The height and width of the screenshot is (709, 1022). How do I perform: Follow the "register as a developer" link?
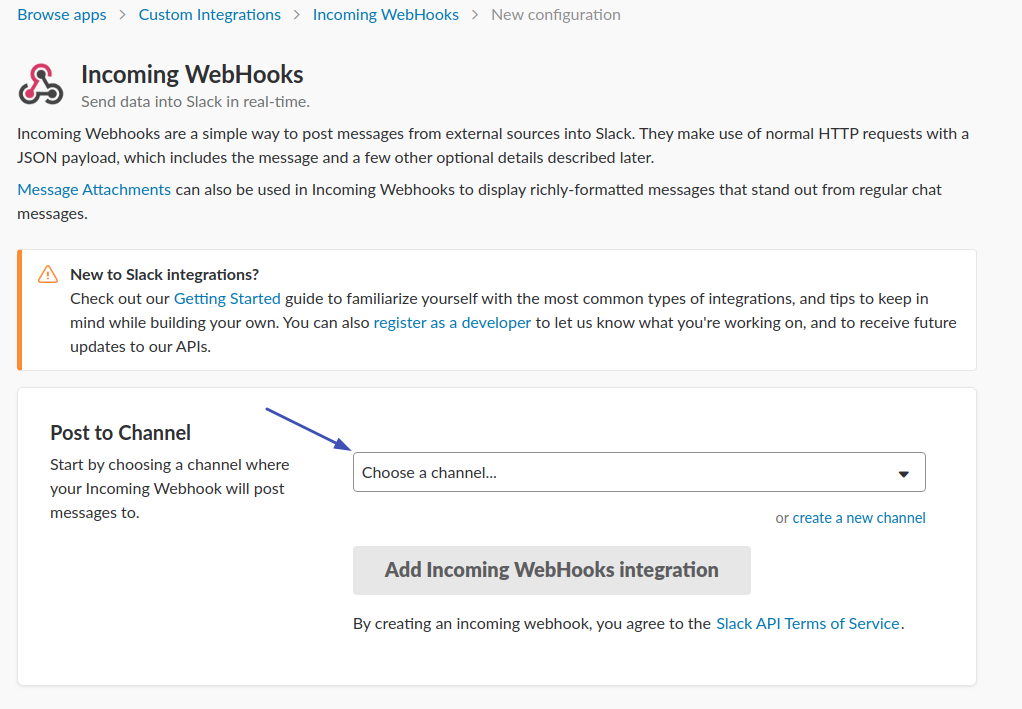coord(452,322)
